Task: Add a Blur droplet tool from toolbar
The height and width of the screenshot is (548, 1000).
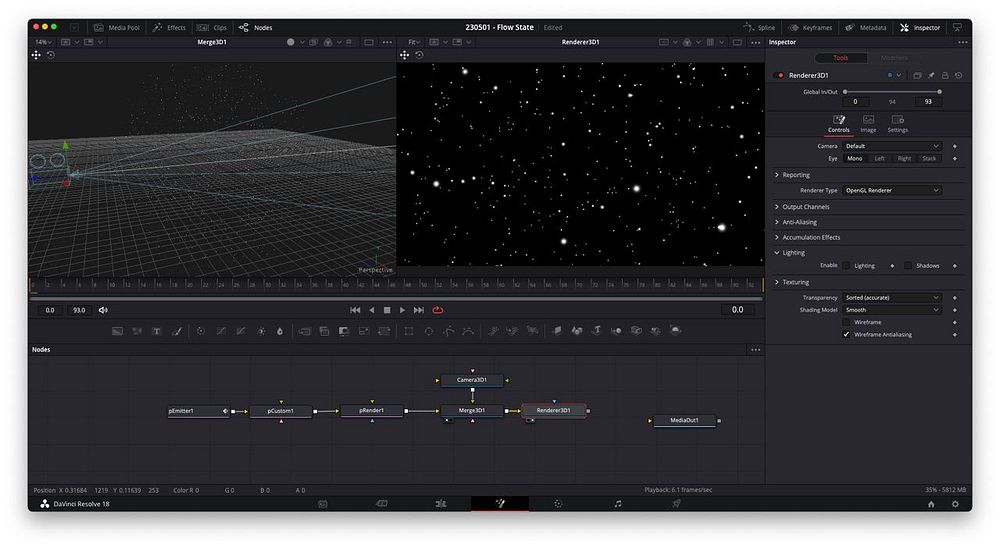Action: click(x=279, y=331)
